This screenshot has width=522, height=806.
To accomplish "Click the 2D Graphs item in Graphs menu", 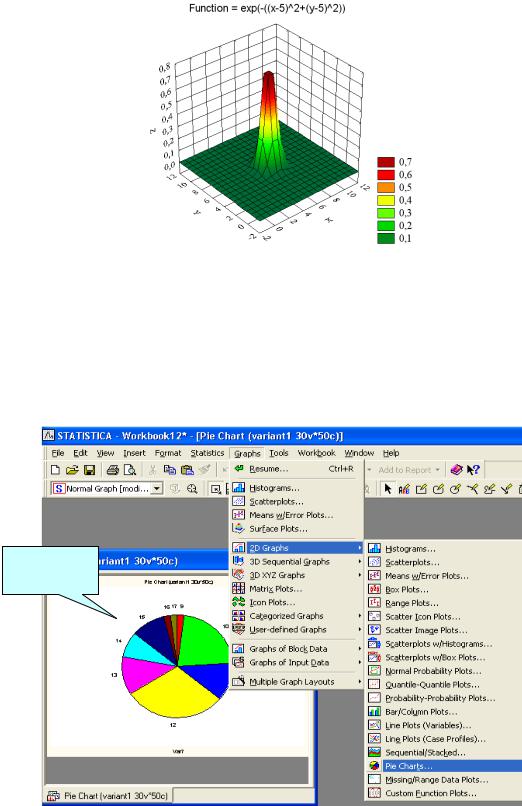I will pyautogui.click(x=296, y=547).
